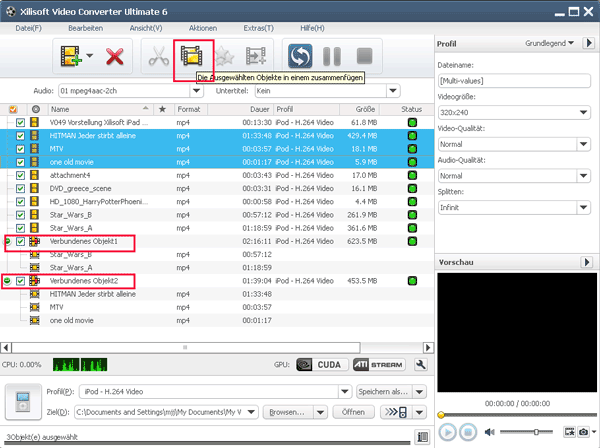Click the preview display mode icon
The image size is (600, 448).
[x=569, y=432]
